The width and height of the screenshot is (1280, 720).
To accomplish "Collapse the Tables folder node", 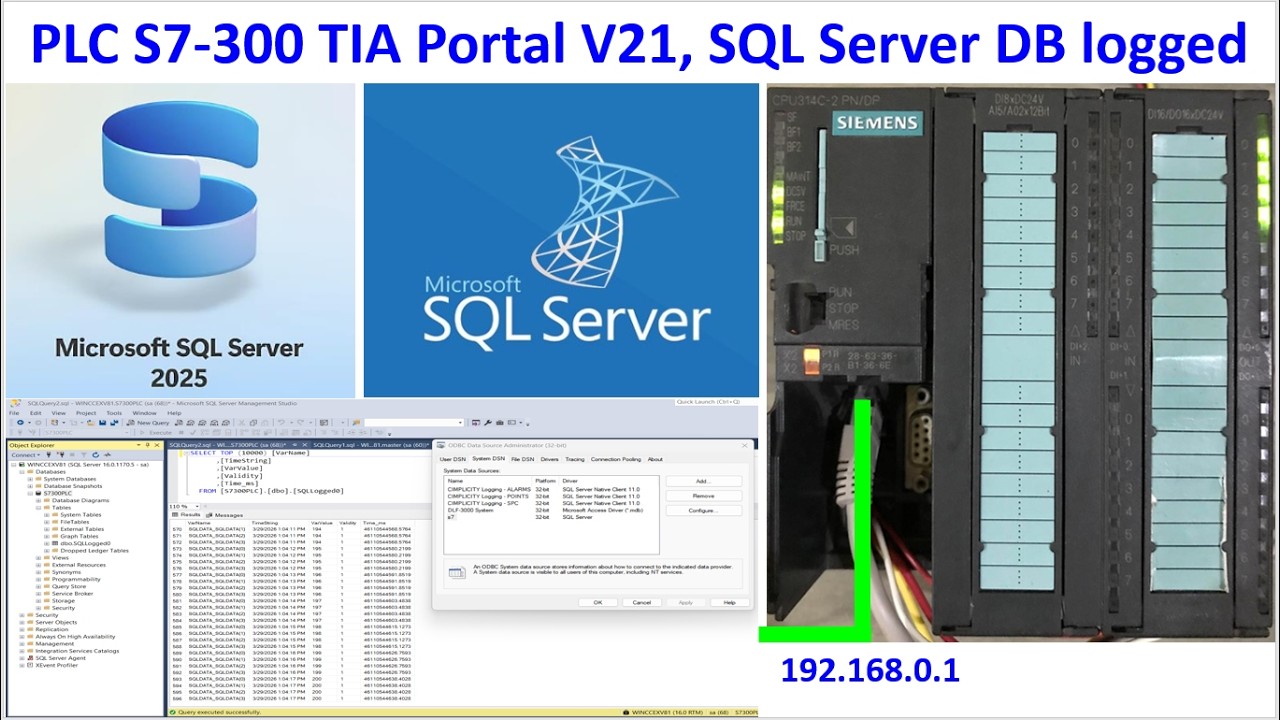I will click(x=38, y=508).
